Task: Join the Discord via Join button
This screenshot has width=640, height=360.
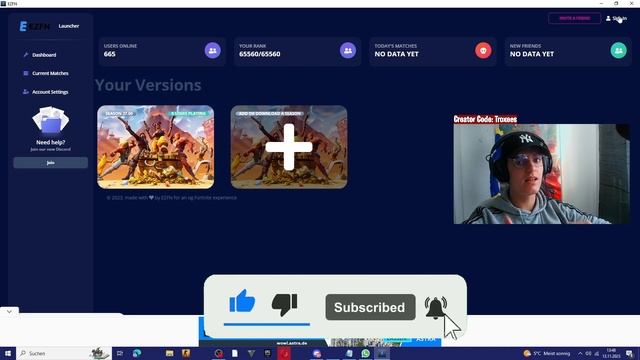Action: click(51, 163)
